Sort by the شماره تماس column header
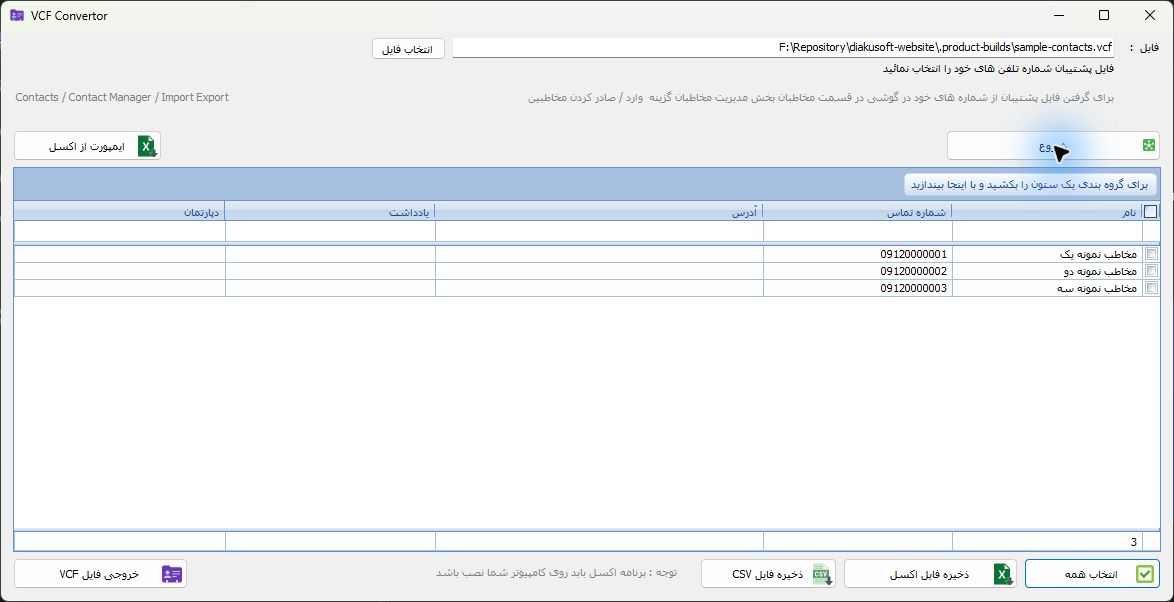The height and width of the screenshot is (602, 1174). coord(858,212)
